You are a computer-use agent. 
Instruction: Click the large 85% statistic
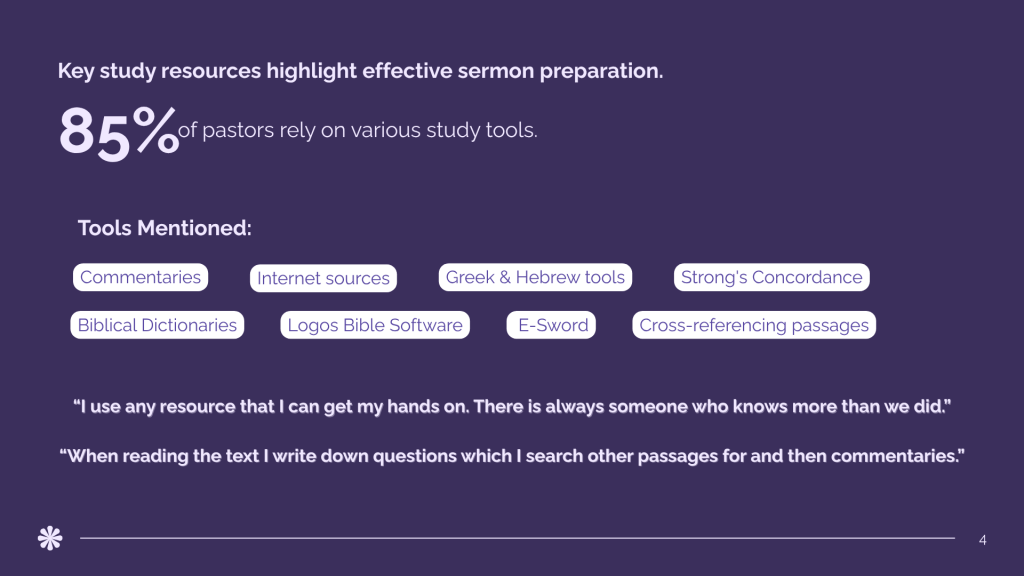coord(117,133)
